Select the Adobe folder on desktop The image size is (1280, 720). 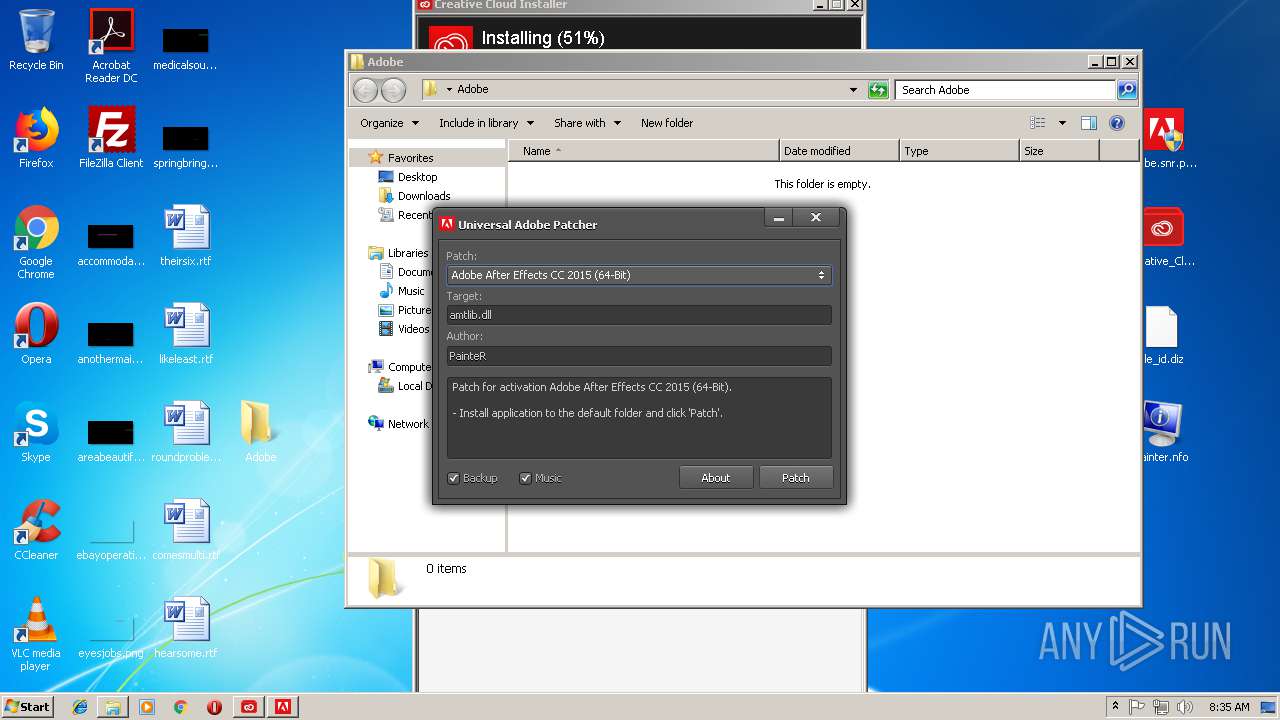260,432
